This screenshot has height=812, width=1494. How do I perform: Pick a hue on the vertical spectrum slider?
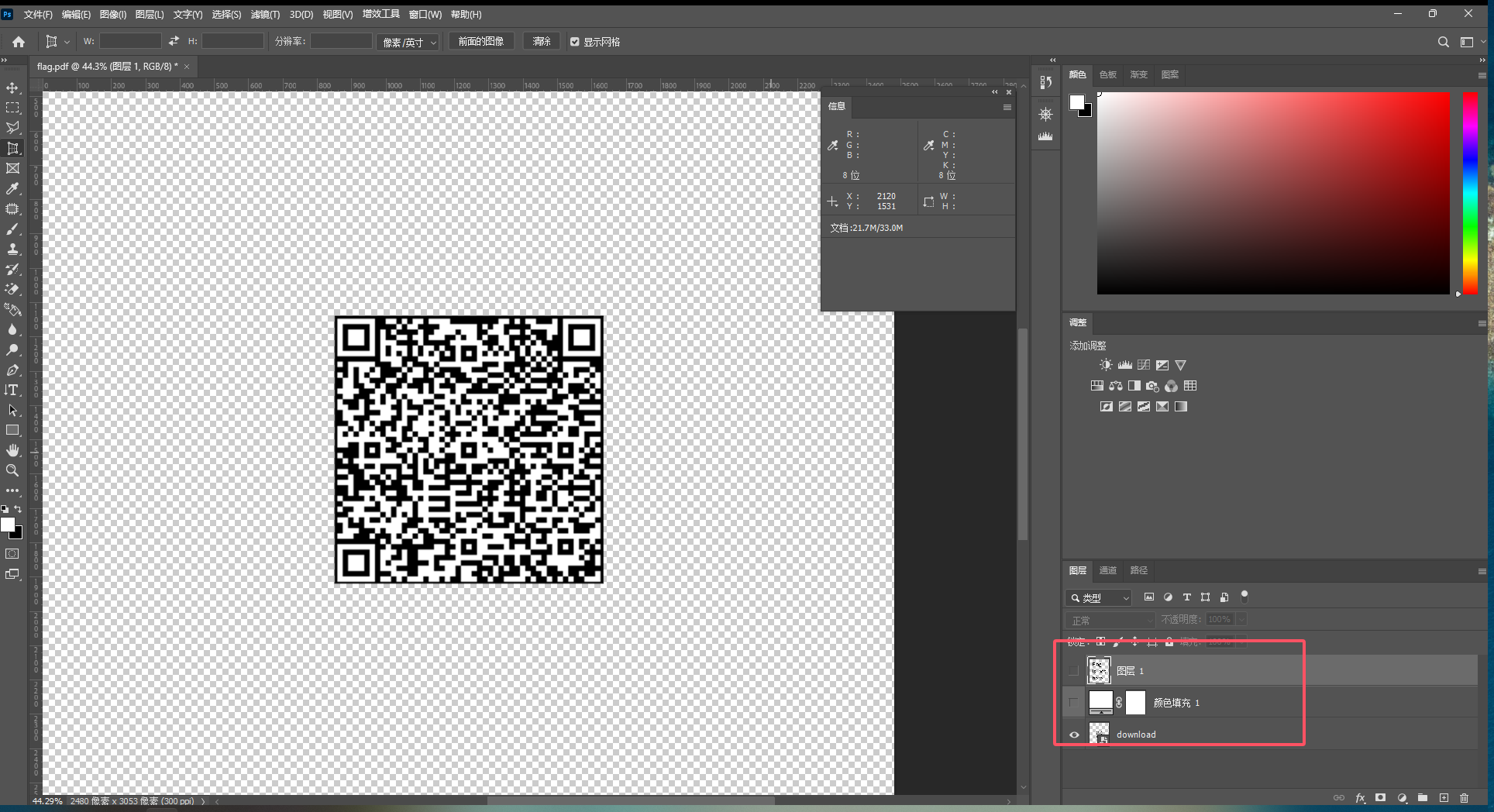1470,193
